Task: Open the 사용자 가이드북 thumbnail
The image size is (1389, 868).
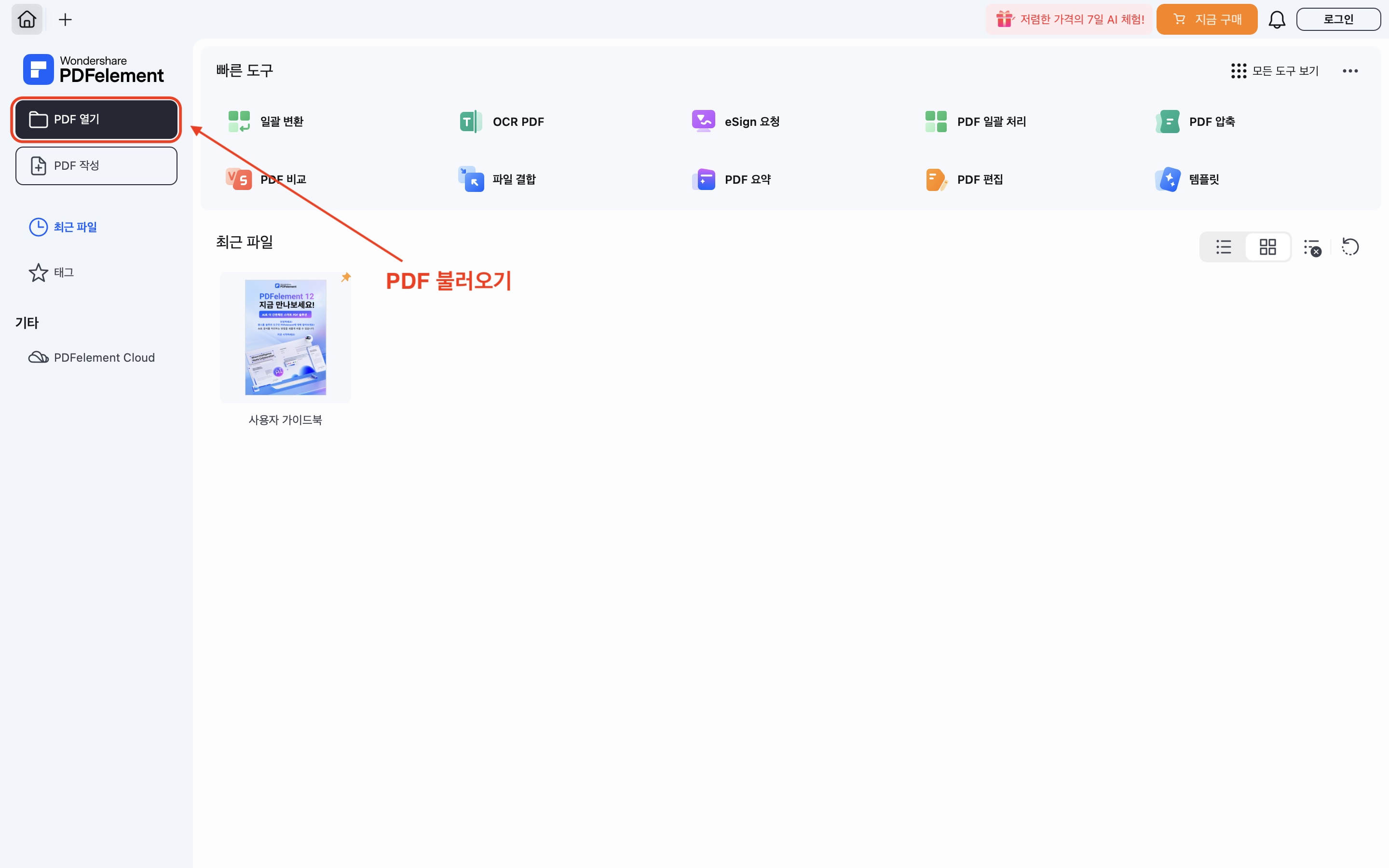Action: 285,338
